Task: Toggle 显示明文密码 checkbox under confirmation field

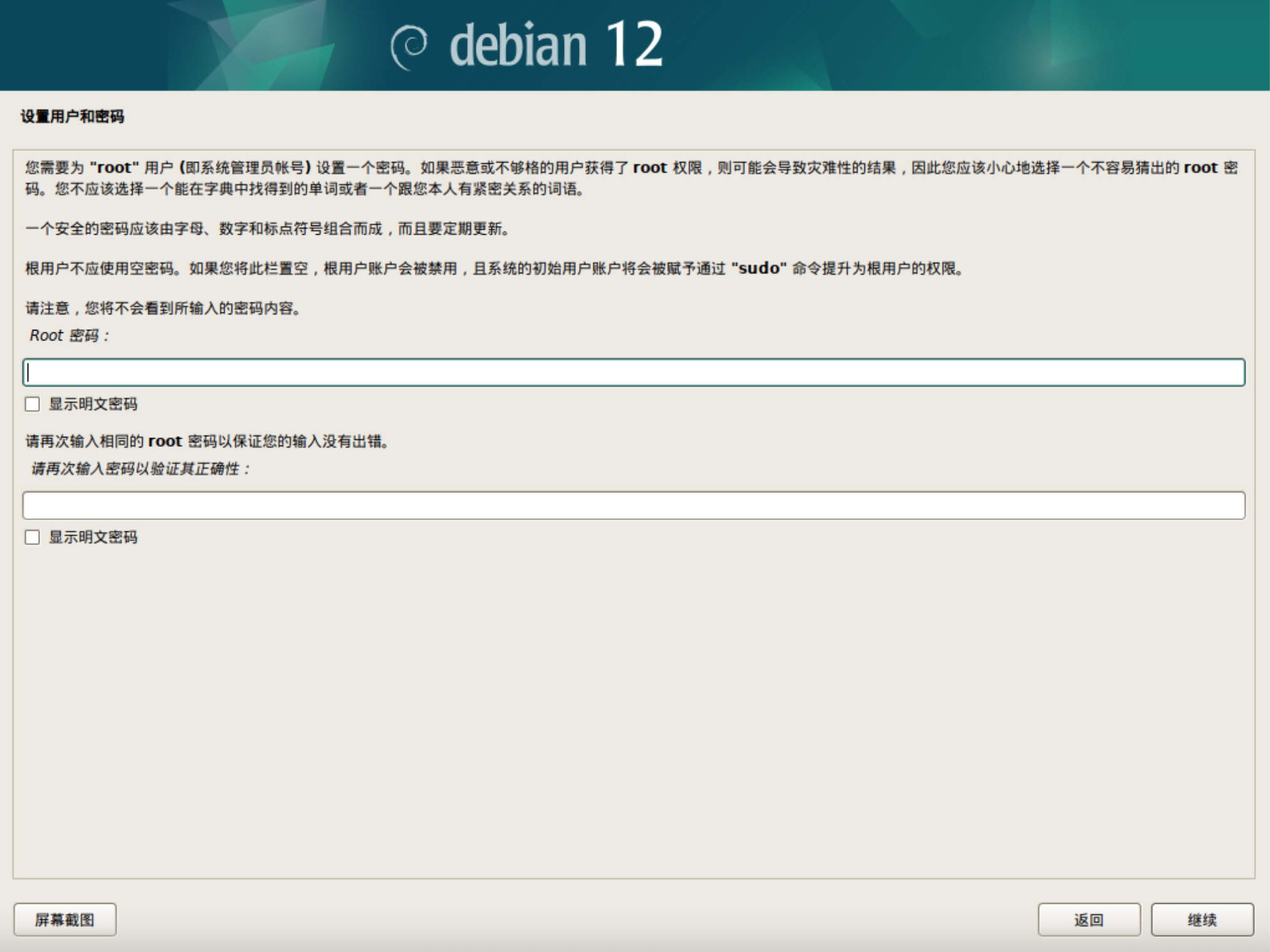Action: tap(33, 538)
